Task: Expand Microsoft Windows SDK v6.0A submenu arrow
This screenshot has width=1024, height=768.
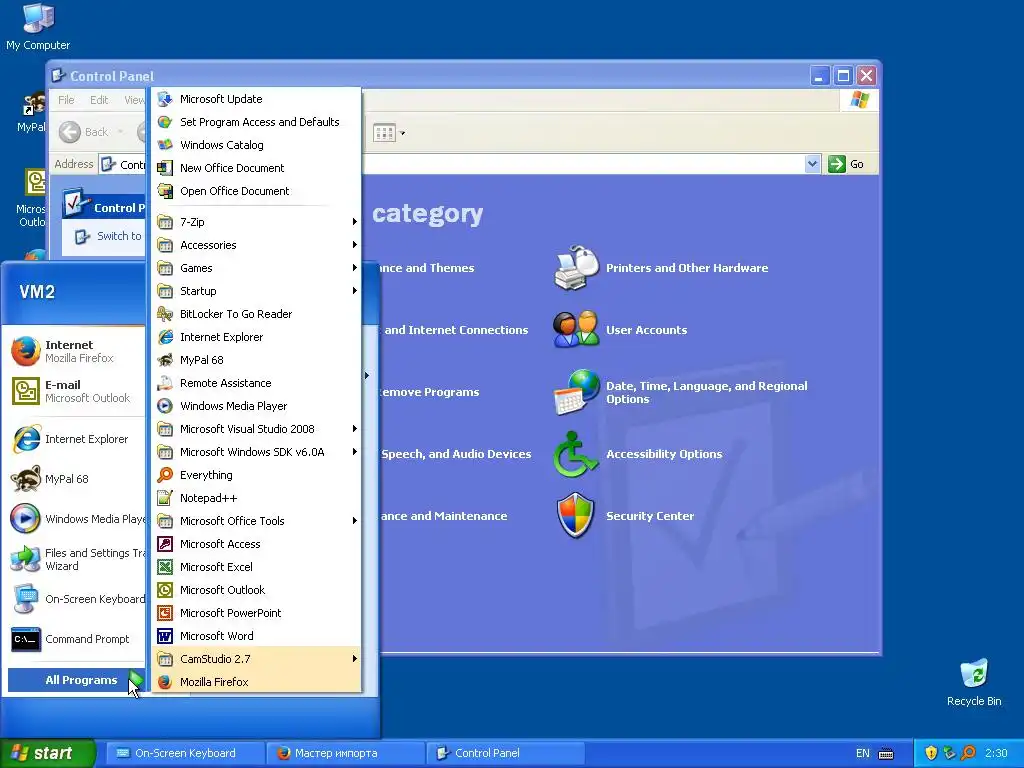Action: click(x=355, y=452)
